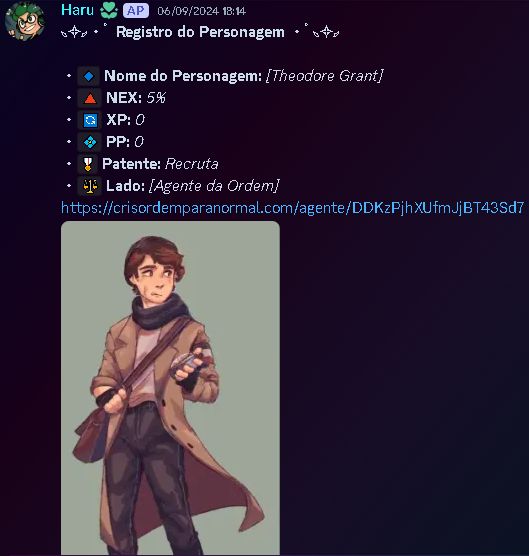Open Haru's profile avatar picture
Image resolution: width=529 pixels, height=556 pixels.
point(24,21)
